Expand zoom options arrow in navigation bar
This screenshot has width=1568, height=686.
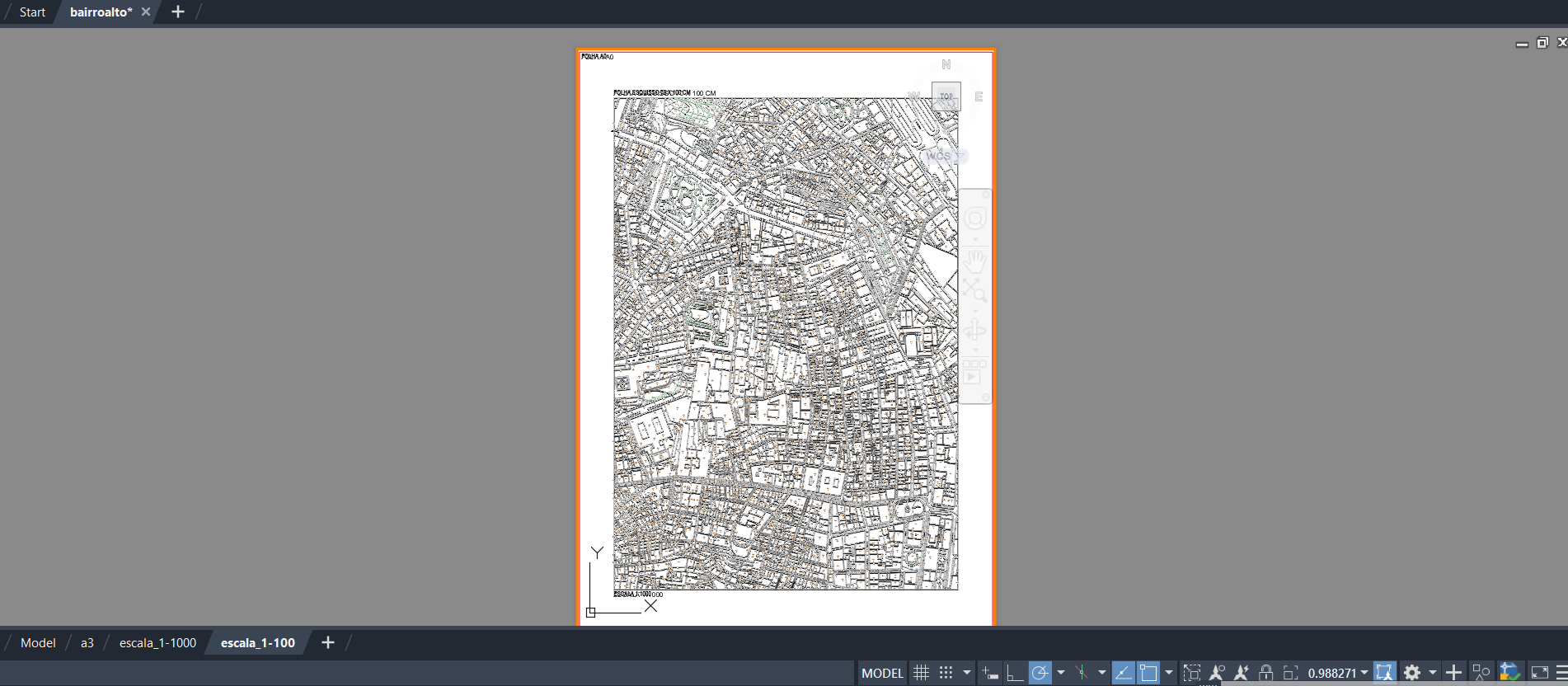[x=975, y=309]
